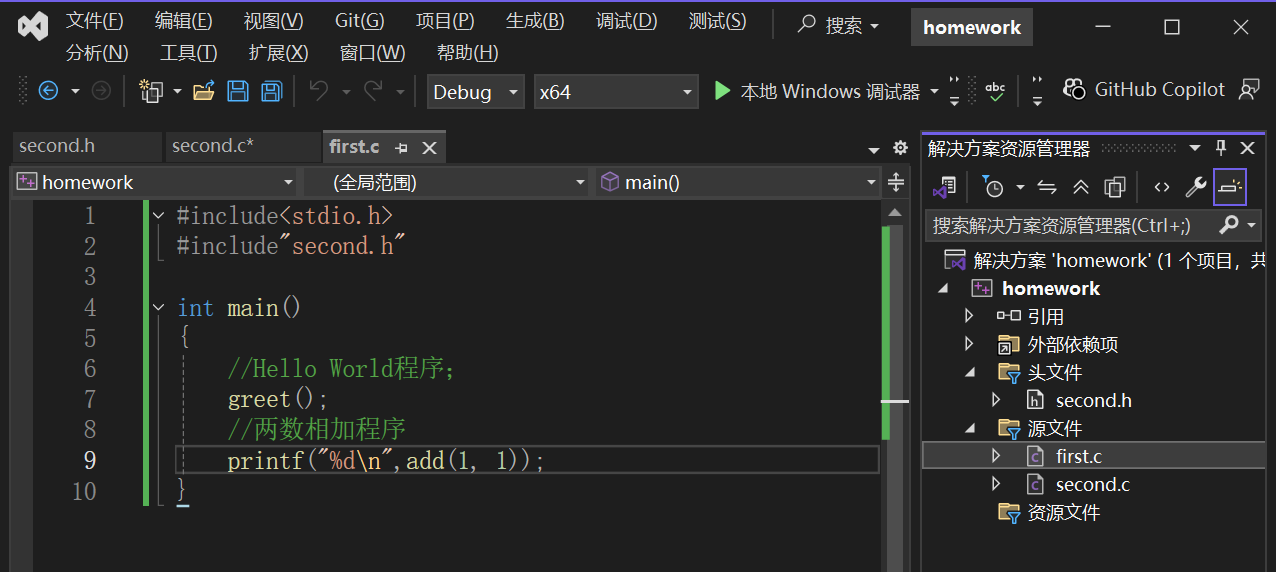The width and height of the screenshot is (1276, 572).
Task: Expand the 引用 tree node
Action: click(x=968, y=316)
